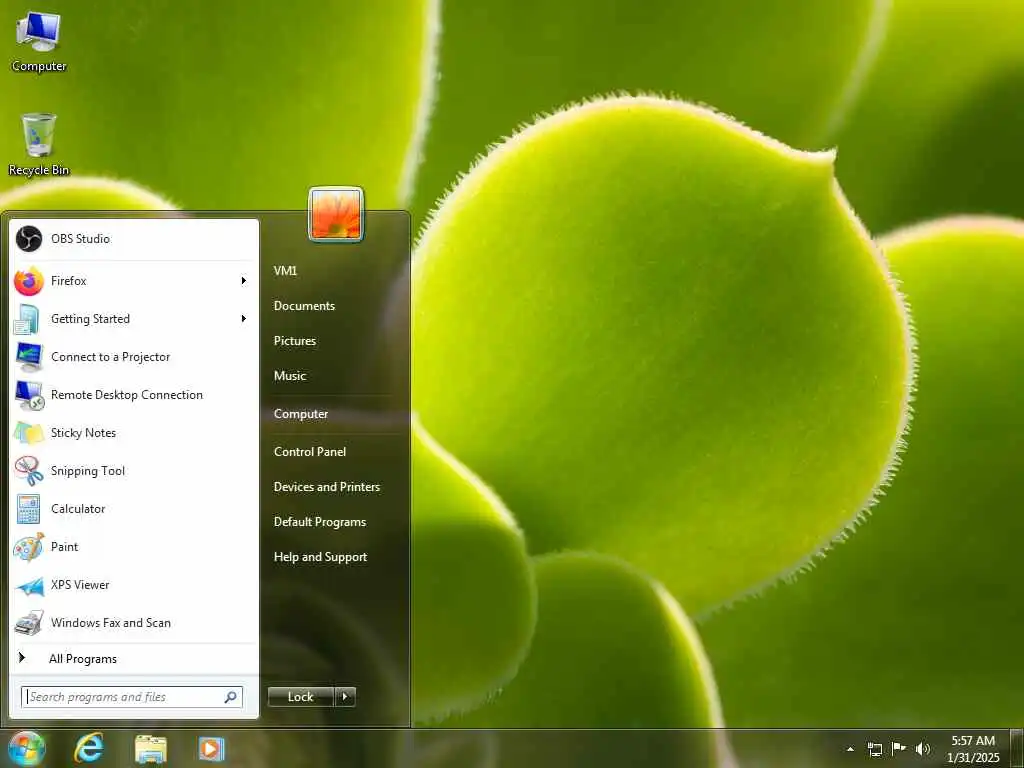Open the shutdown options arrow beside Lock
1024x768 pixels.
pos(345,697)
